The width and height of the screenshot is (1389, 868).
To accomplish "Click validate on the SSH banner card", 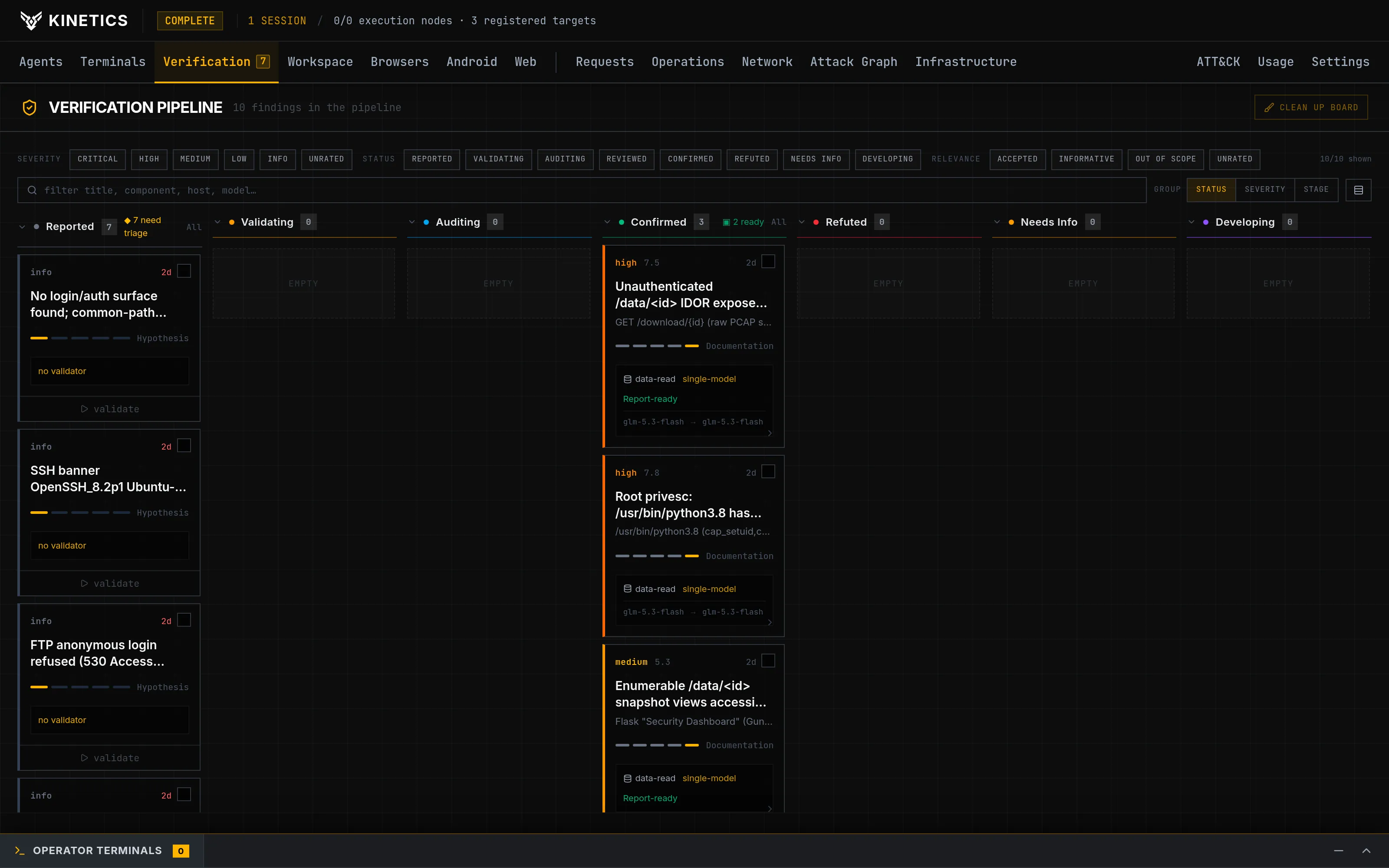I will pyautogui.click(x=110, y=583).
